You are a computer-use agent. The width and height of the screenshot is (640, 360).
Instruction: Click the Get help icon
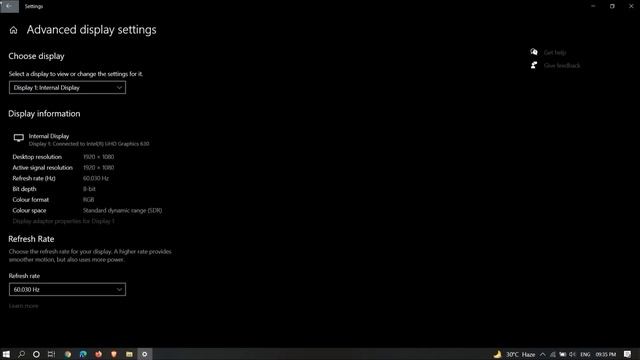(534, 52)
